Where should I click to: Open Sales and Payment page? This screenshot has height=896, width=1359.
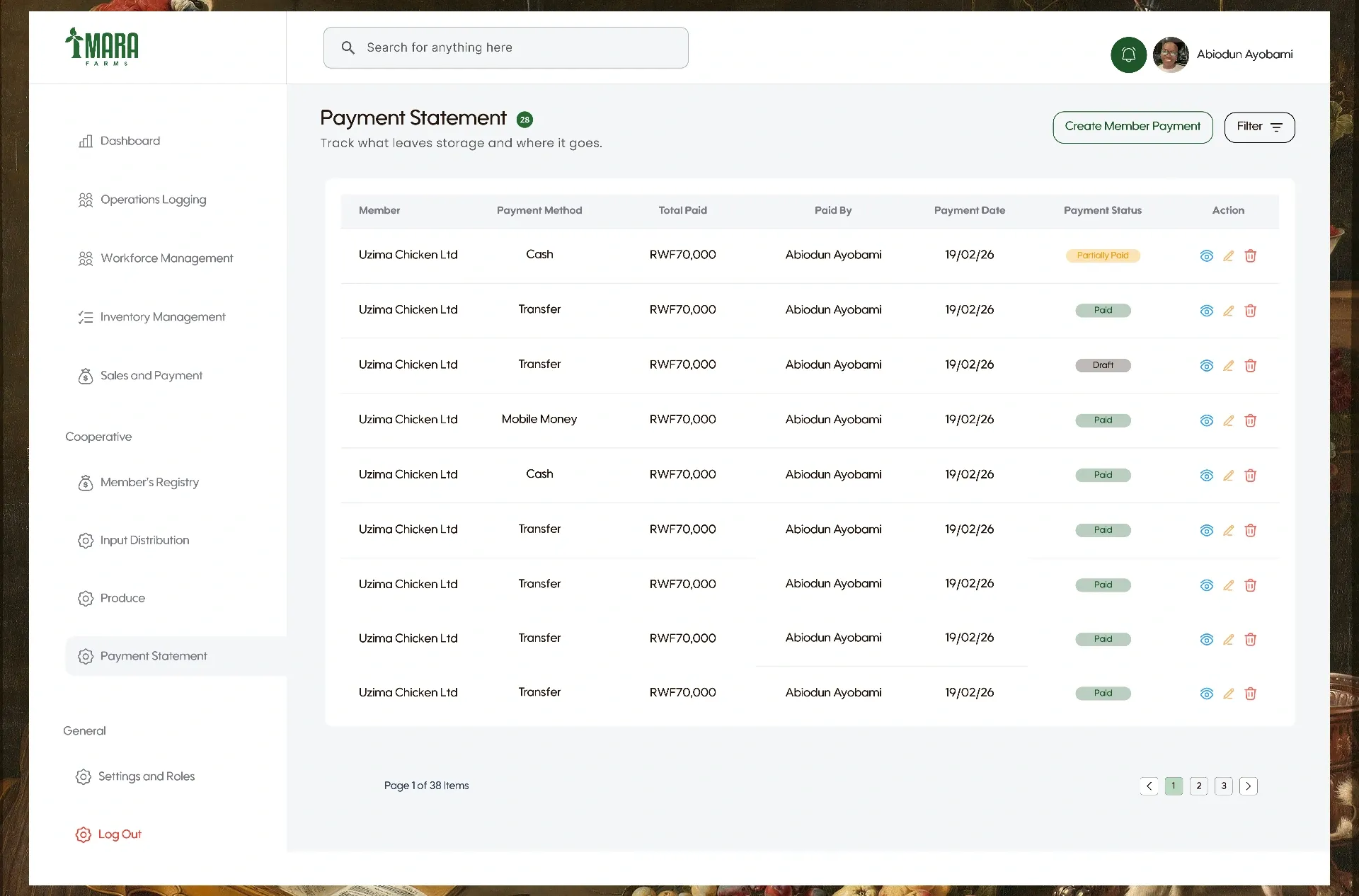tap(140, 376)
